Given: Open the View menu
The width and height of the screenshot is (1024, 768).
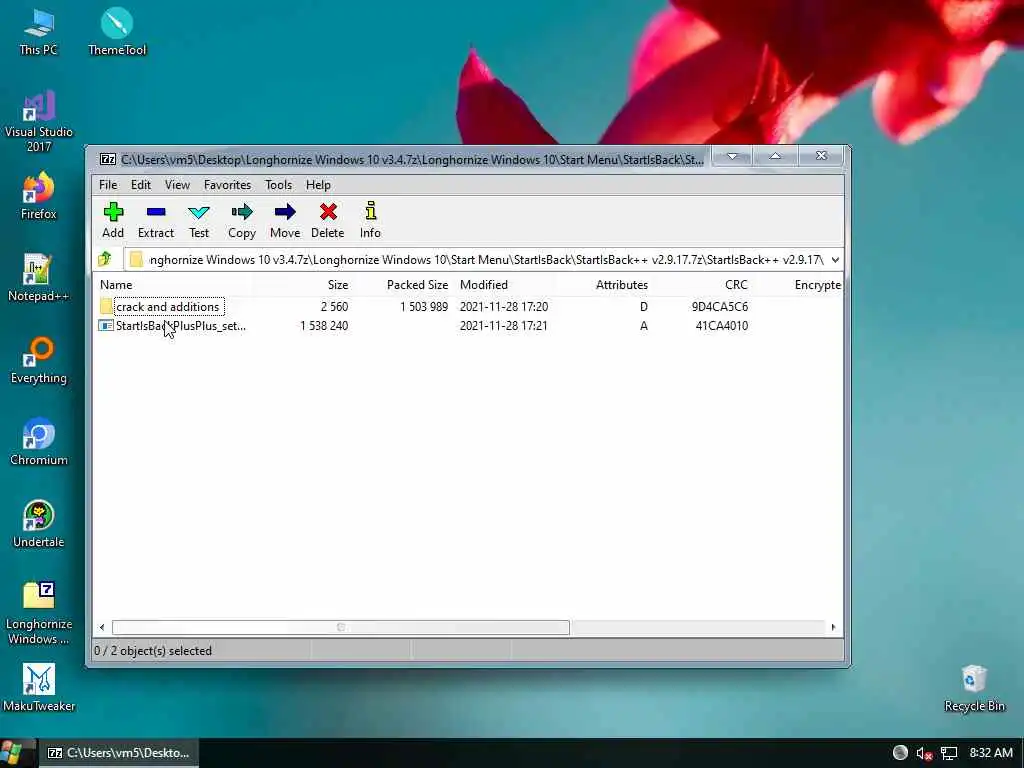Looking at the screenshot, I should (177, 185).
